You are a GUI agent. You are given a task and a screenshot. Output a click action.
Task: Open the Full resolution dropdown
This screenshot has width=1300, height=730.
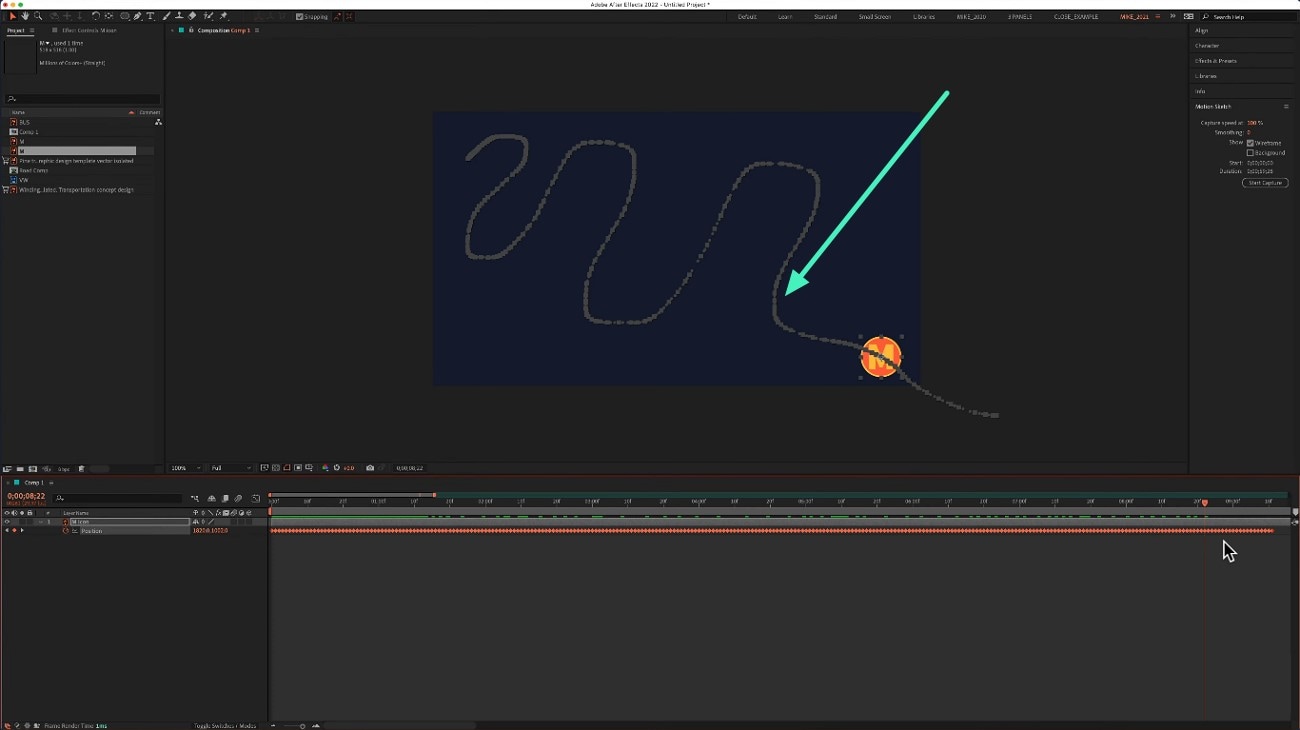(226, 467)
